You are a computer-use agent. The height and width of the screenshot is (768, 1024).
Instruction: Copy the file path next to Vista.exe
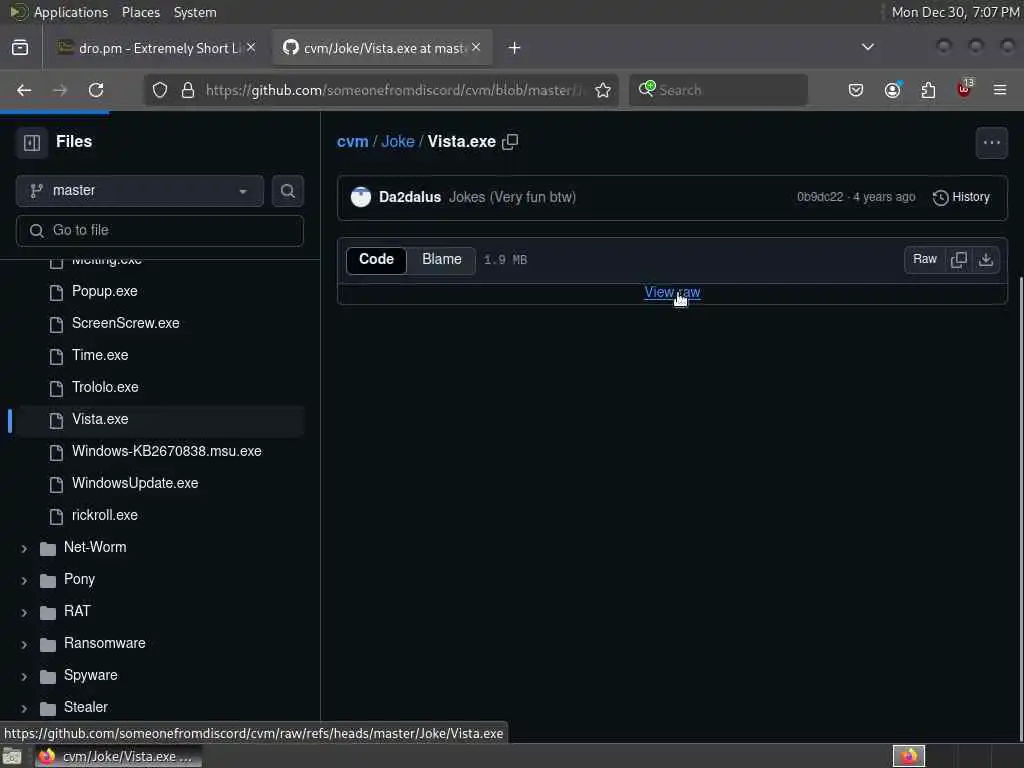[x=510, y=142]
